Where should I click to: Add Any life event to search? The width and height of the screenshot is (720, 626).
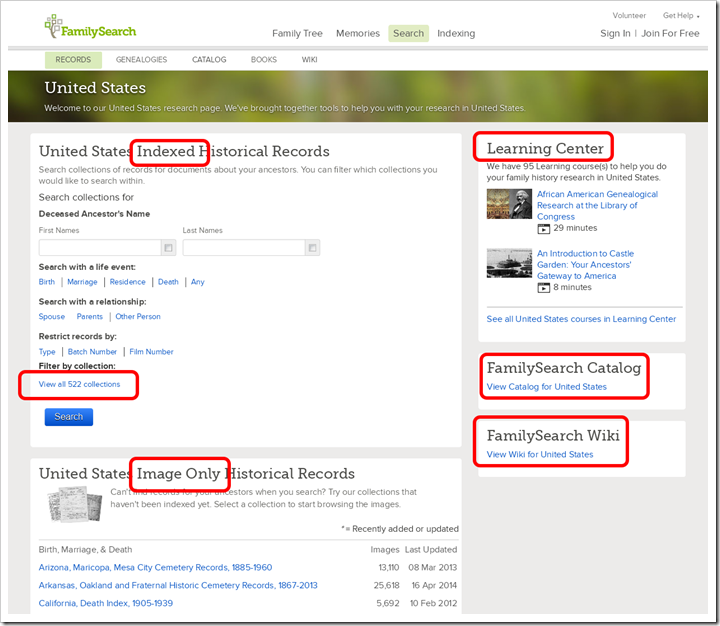197,282
